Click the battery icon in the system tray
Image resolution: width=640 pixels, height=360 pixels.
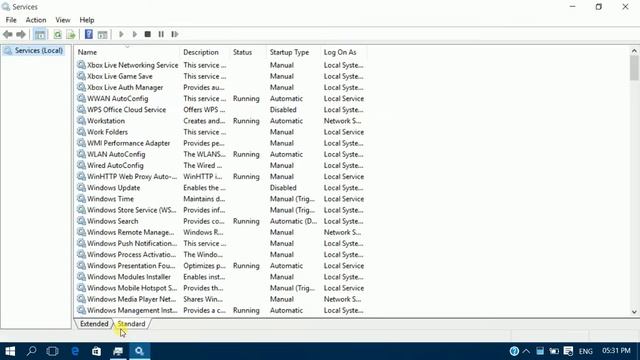tap(554, 351)
